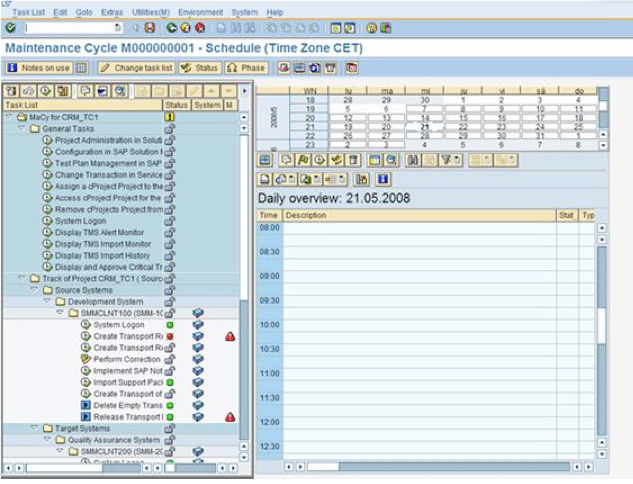The height and width of the screenshot is (484, 633).
Task: Click the Status button
Action: (x=200, y=68)
